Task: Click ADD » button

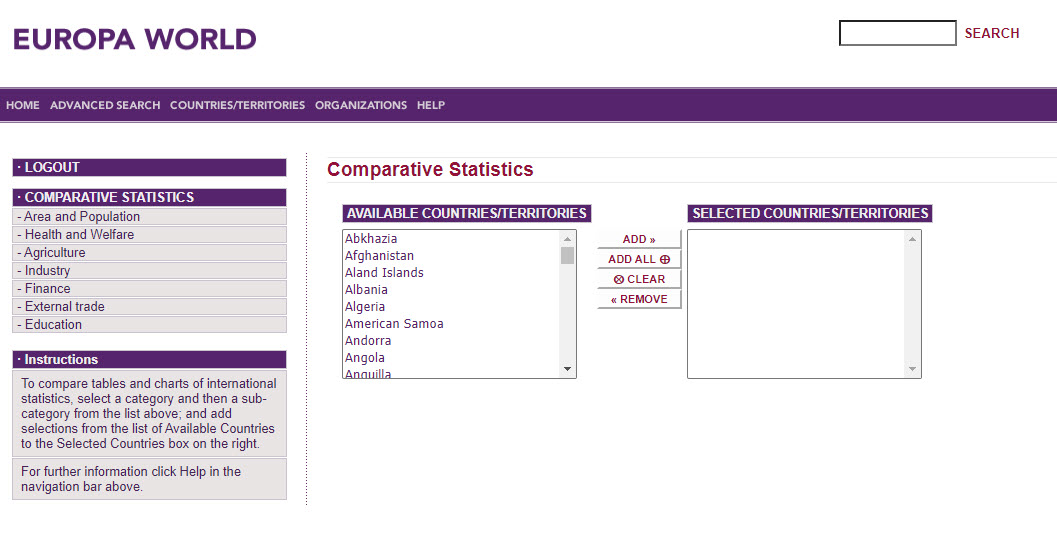Action: click(639, 239)
